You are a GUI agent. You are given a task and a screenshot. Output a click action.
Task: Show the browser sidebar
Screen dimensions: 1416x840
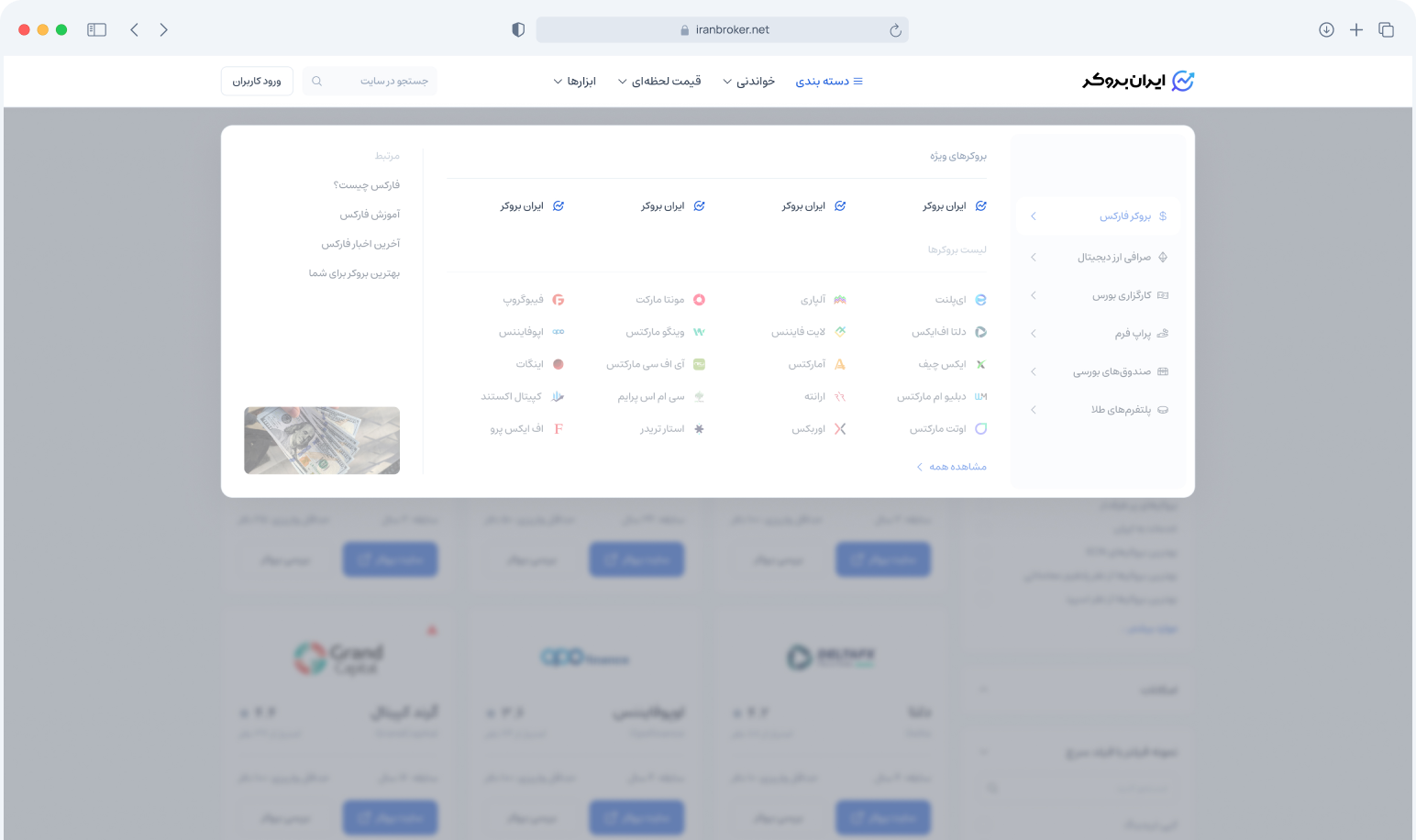(96, 29)
